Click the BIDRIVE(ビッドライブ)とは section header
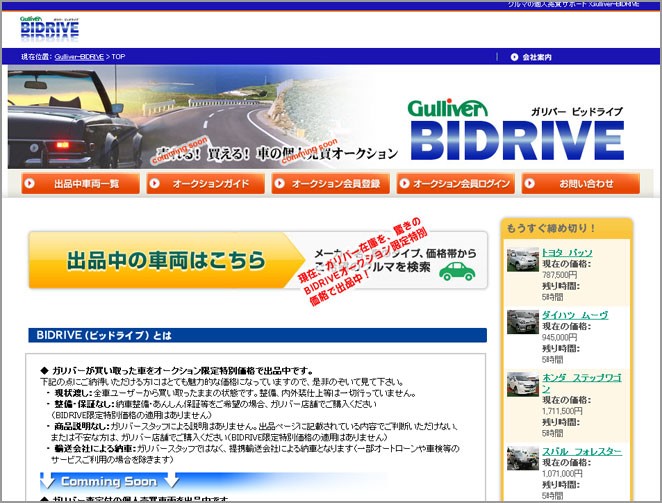This screenshot has height=503, width=662. click(x=258, y=335)
